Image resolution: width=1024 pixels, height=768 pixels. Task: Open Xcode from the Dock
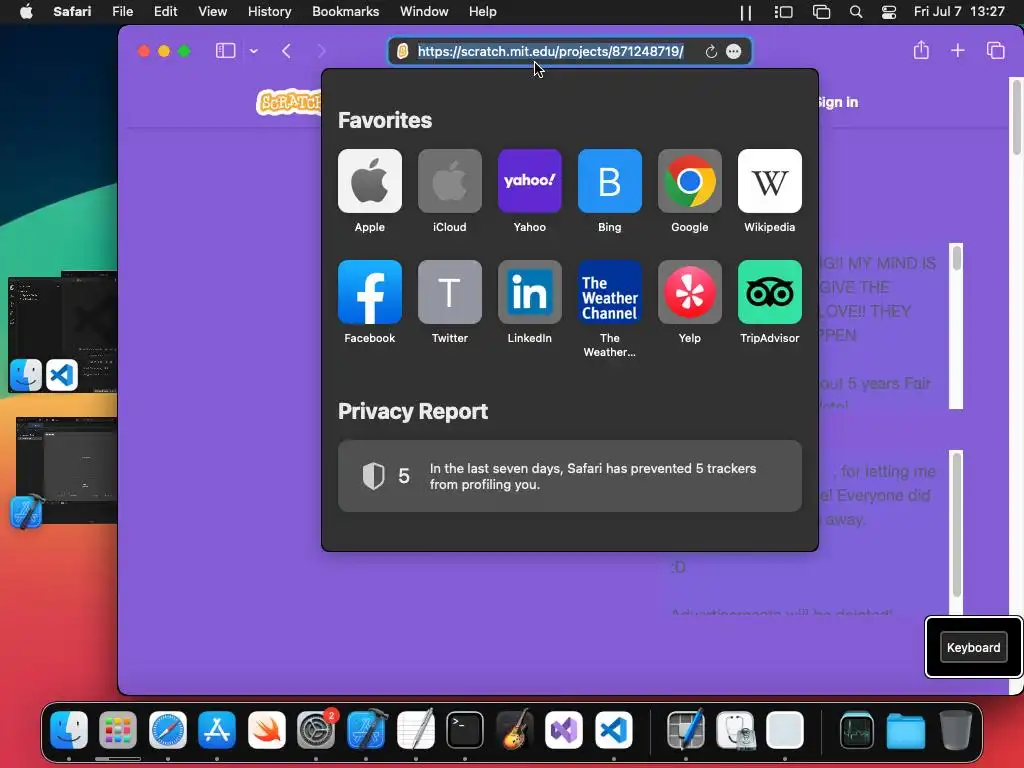(x=366, y=729)
